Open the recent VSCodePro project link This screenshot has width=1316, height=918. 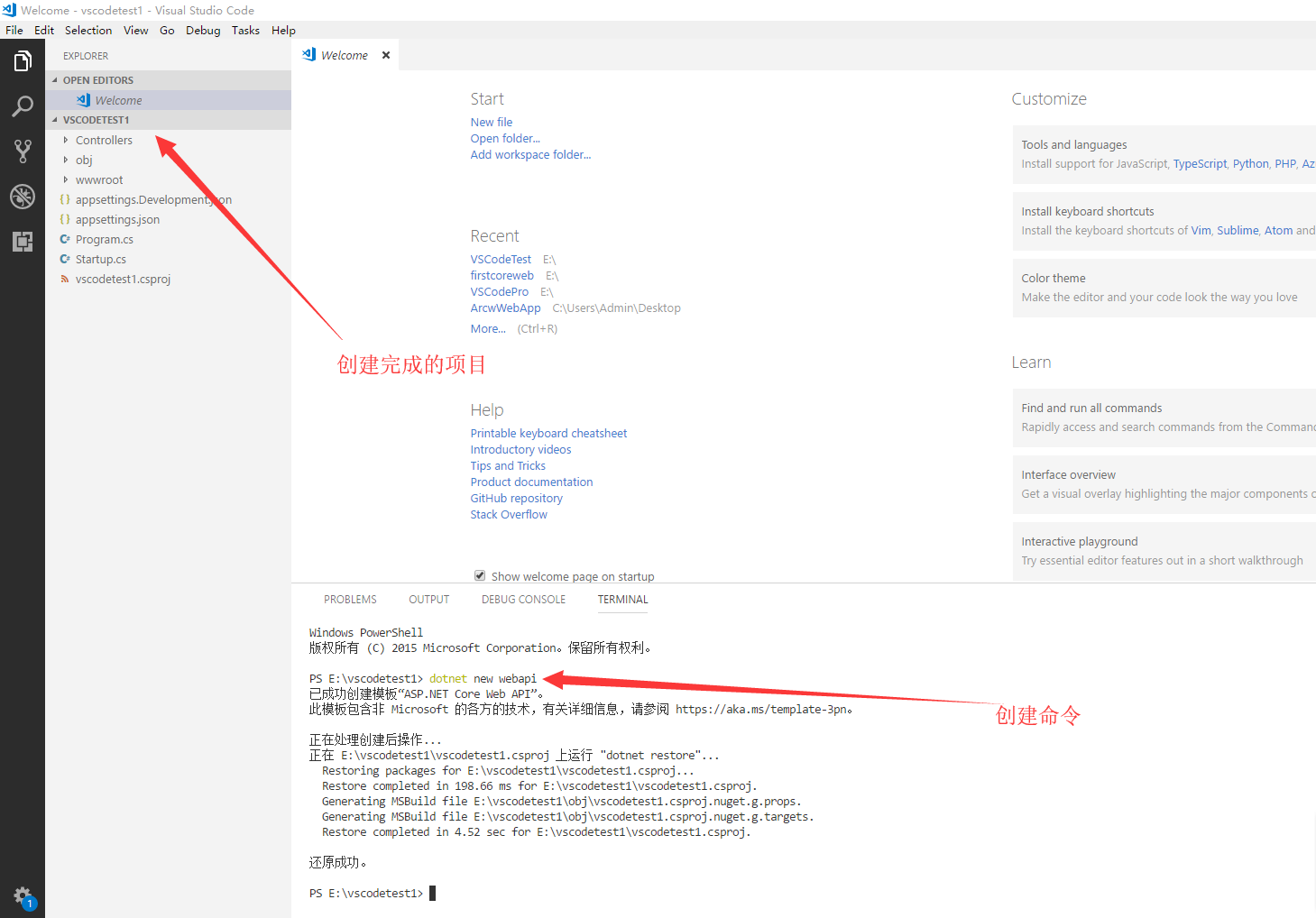coord(499,292)
